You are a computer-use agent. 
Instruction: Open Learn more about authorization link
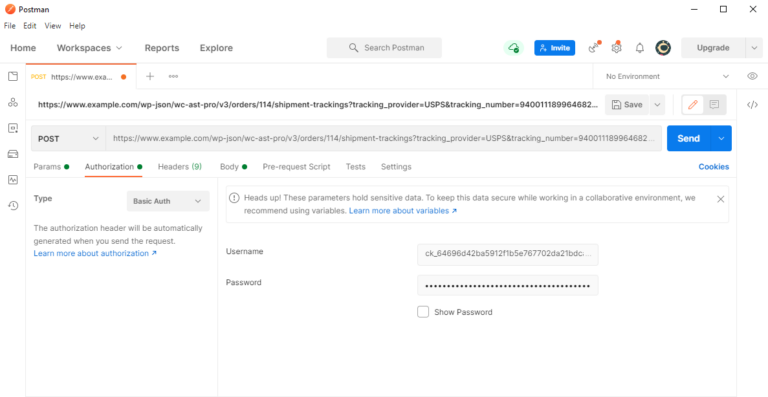click(95, 253)
